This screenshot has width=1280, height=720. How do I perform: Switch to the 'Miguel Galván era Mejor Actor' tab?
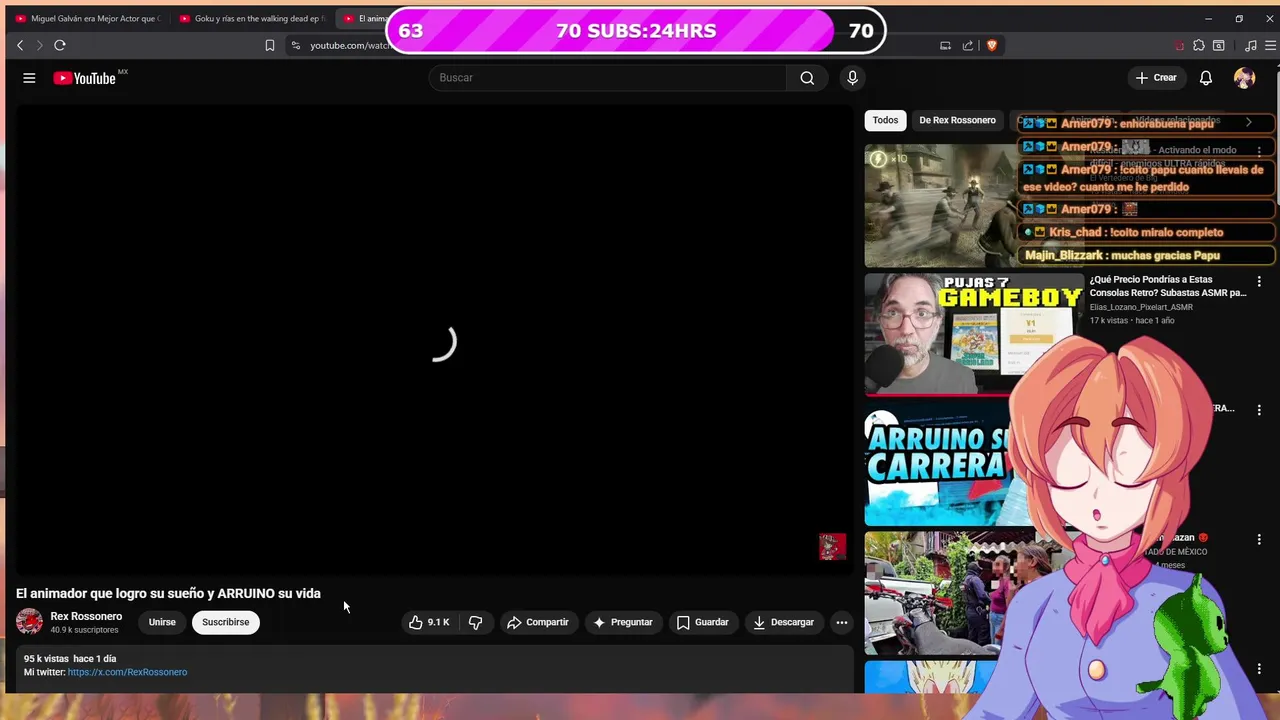[x=88, y=18]
